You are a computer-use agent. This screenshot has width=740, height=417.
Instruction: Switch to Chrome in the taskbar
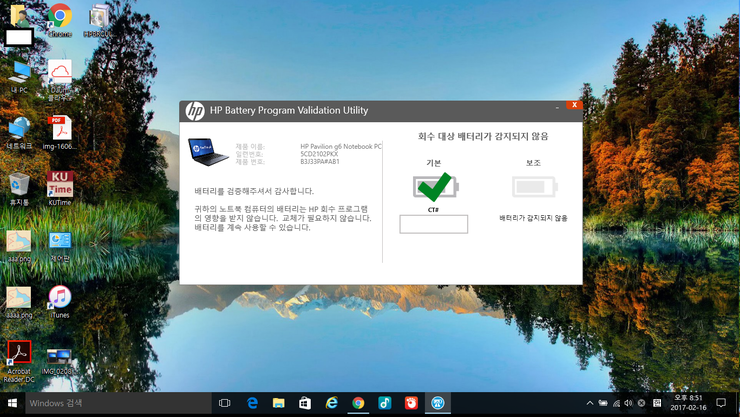(x=358, y=403)
